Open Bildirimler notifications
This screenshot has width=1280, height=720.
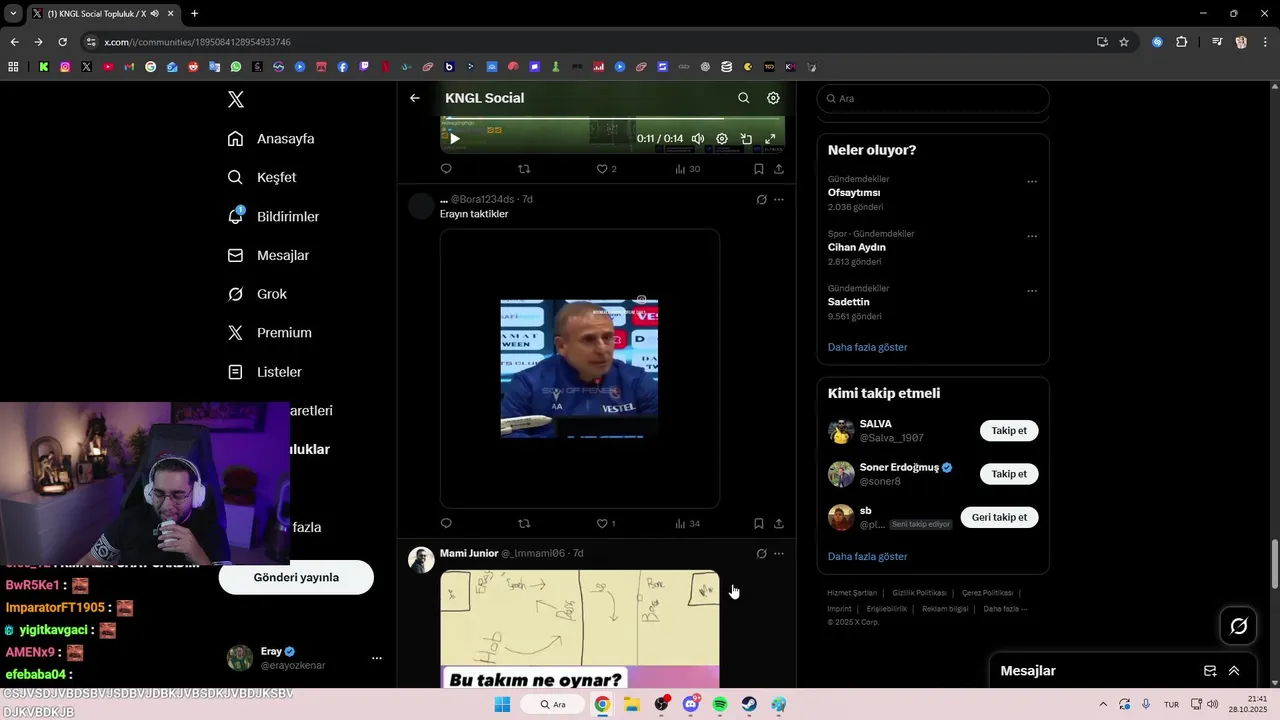(273, 216)
